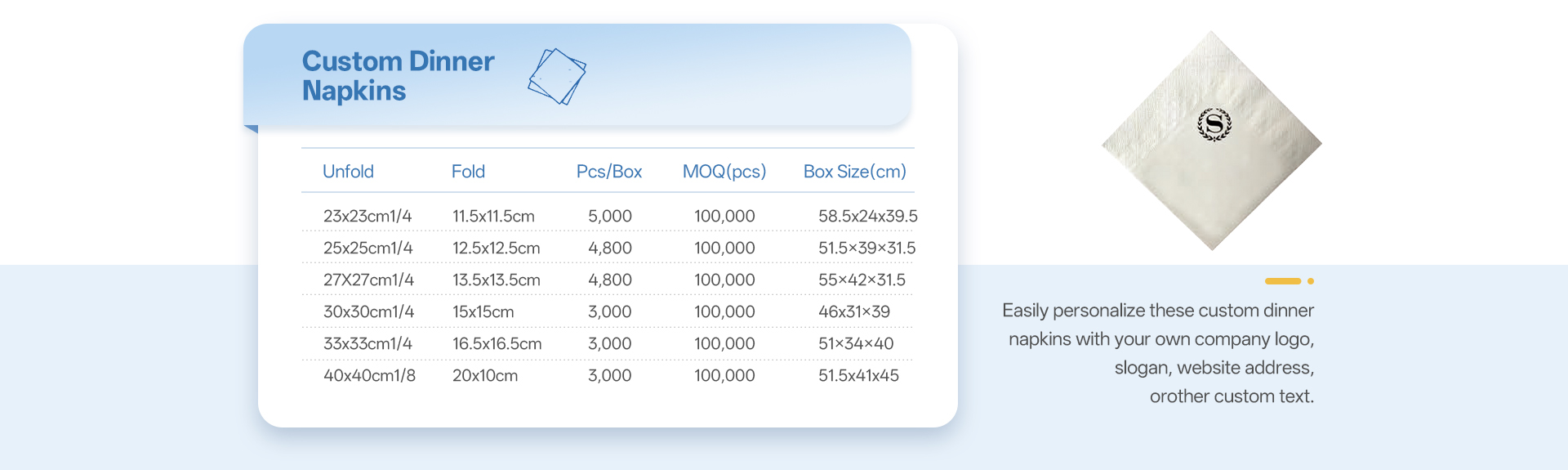Select the Fold column header

click(468, 172)
